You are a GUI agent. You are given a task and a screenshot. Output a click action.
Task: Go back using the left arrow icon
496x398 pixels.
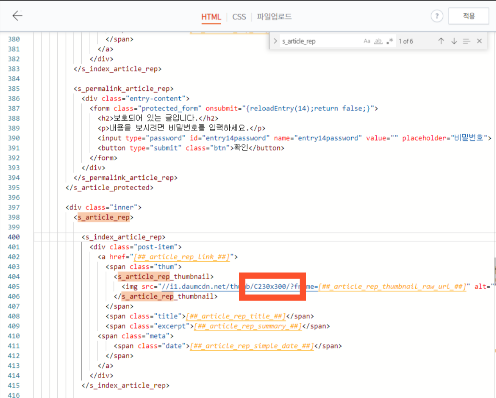tap(17, 16)
